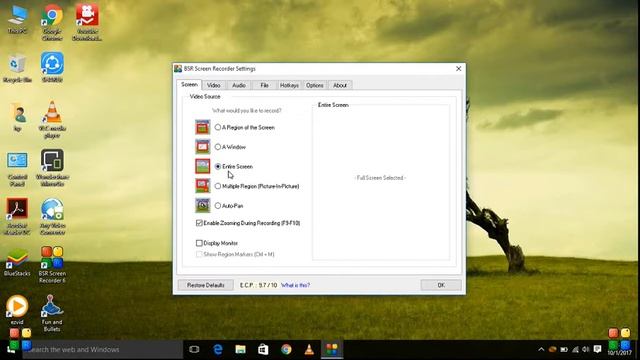640x360 pixels.
Task: Switch to the File tab
Action: 264,85
